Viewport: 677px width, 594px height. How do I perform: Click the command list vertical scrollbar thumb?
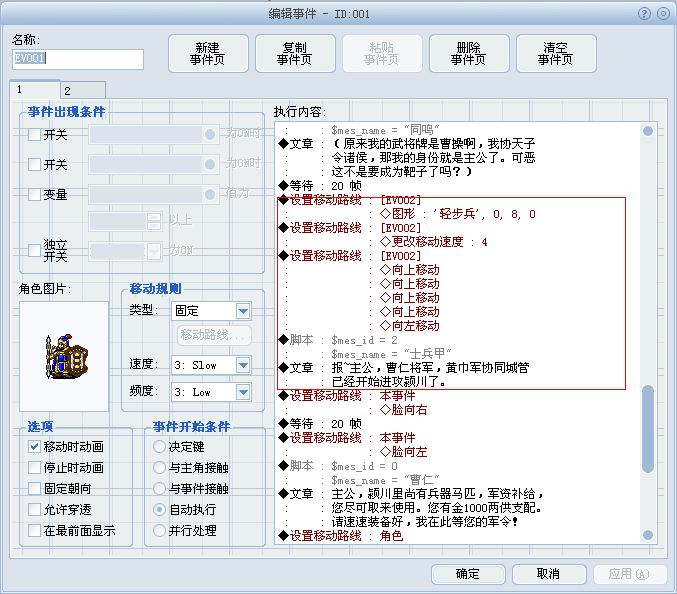click(x=648, y=429)
